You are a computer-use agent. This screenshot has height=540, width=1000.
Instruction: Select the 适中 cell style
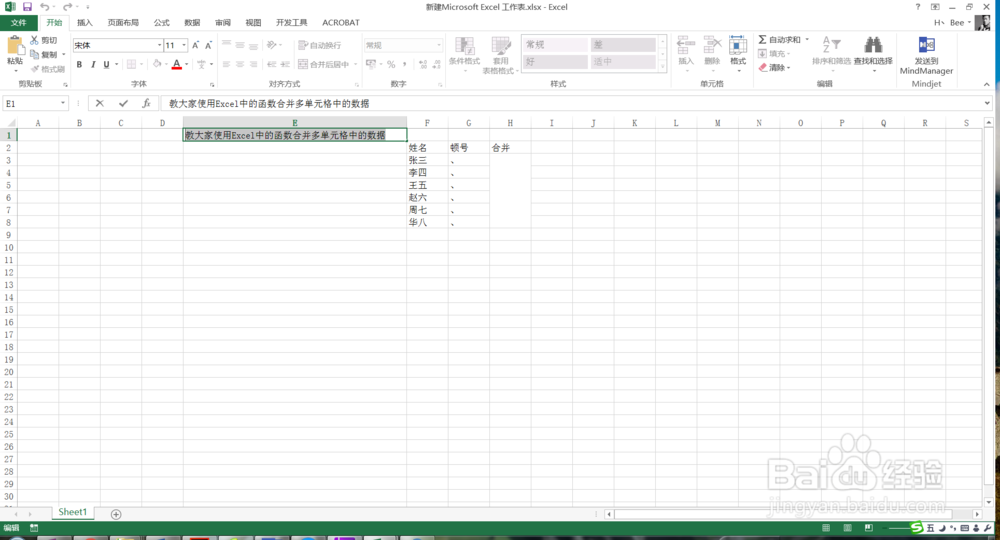623,62
